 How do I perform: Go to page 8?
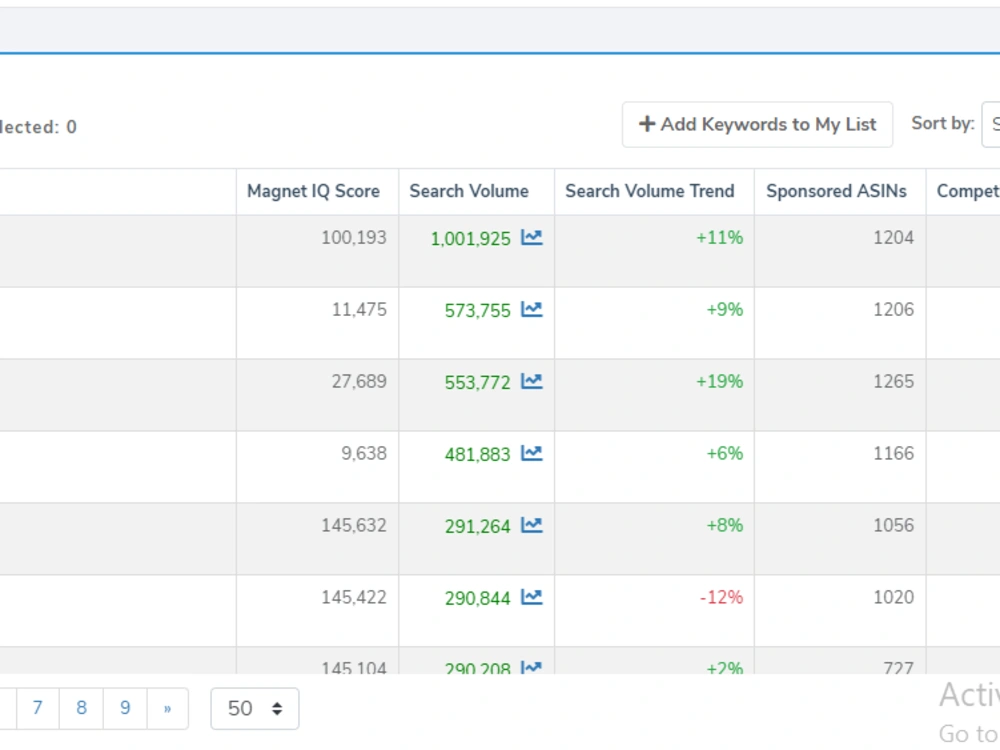point(81,709)
